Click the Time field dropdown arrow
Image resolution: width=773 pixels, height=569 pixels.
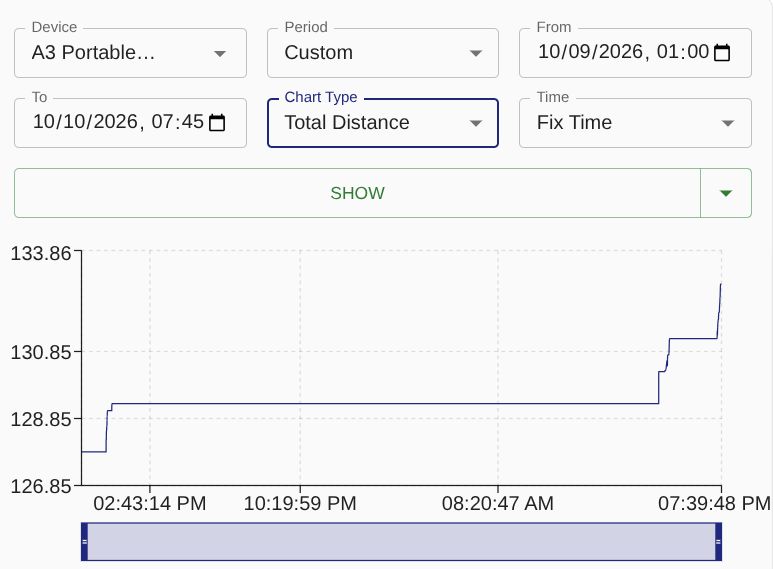click(728, 123)
